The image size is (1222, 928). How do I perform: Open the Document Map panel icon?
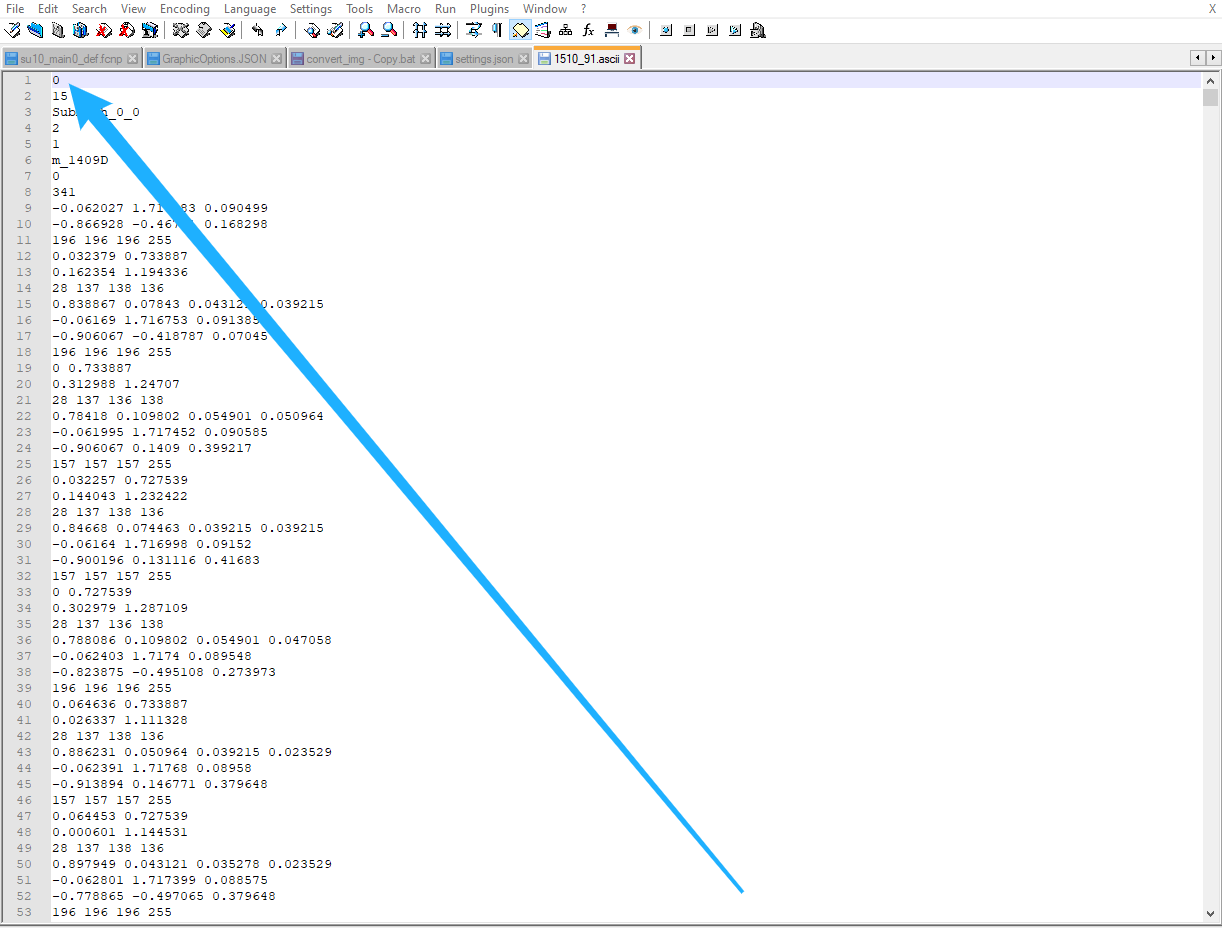click(566, 30)
